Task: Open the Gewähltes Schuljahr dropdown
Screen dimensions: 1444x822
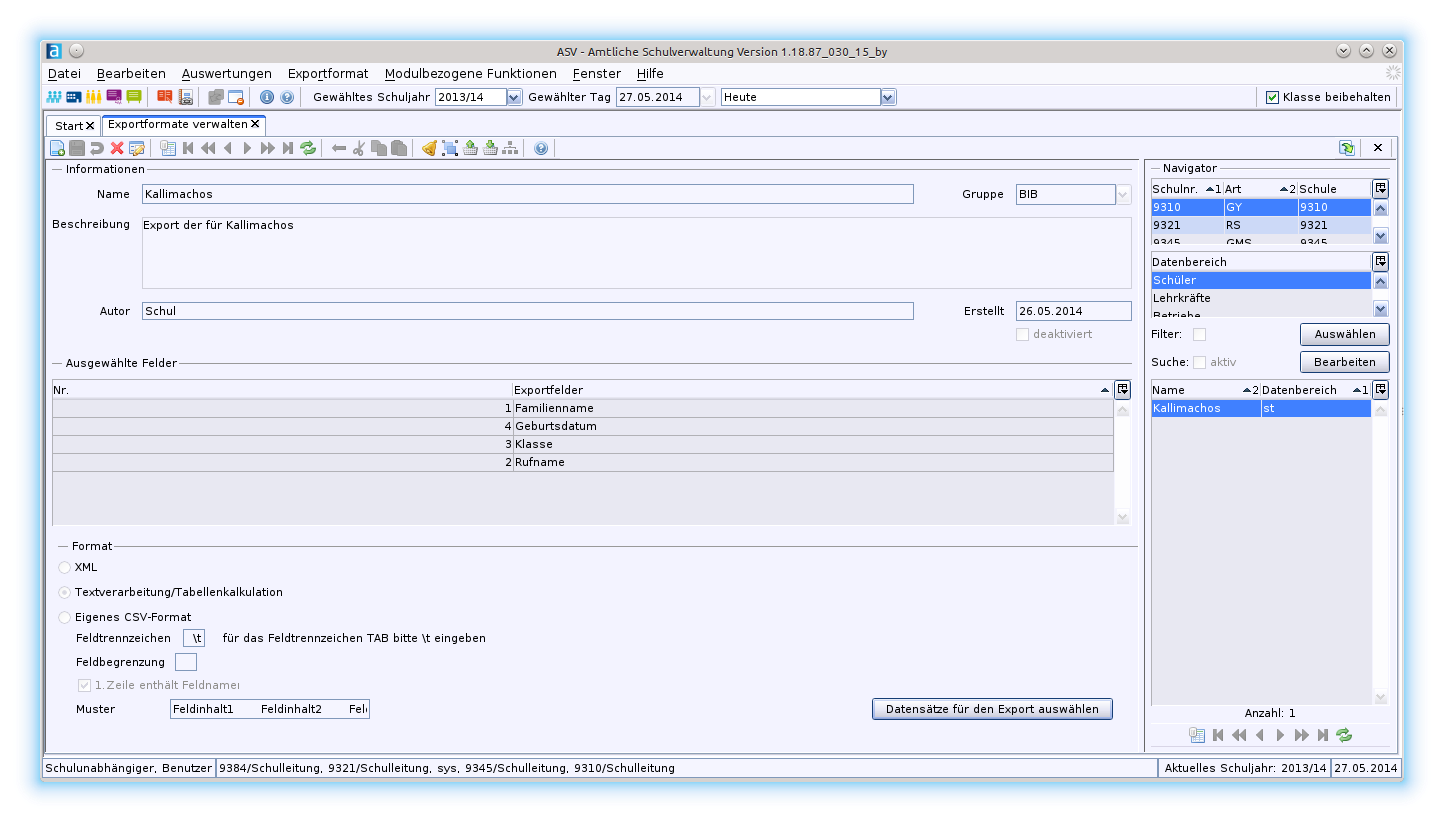Action: tap(514, 97)
